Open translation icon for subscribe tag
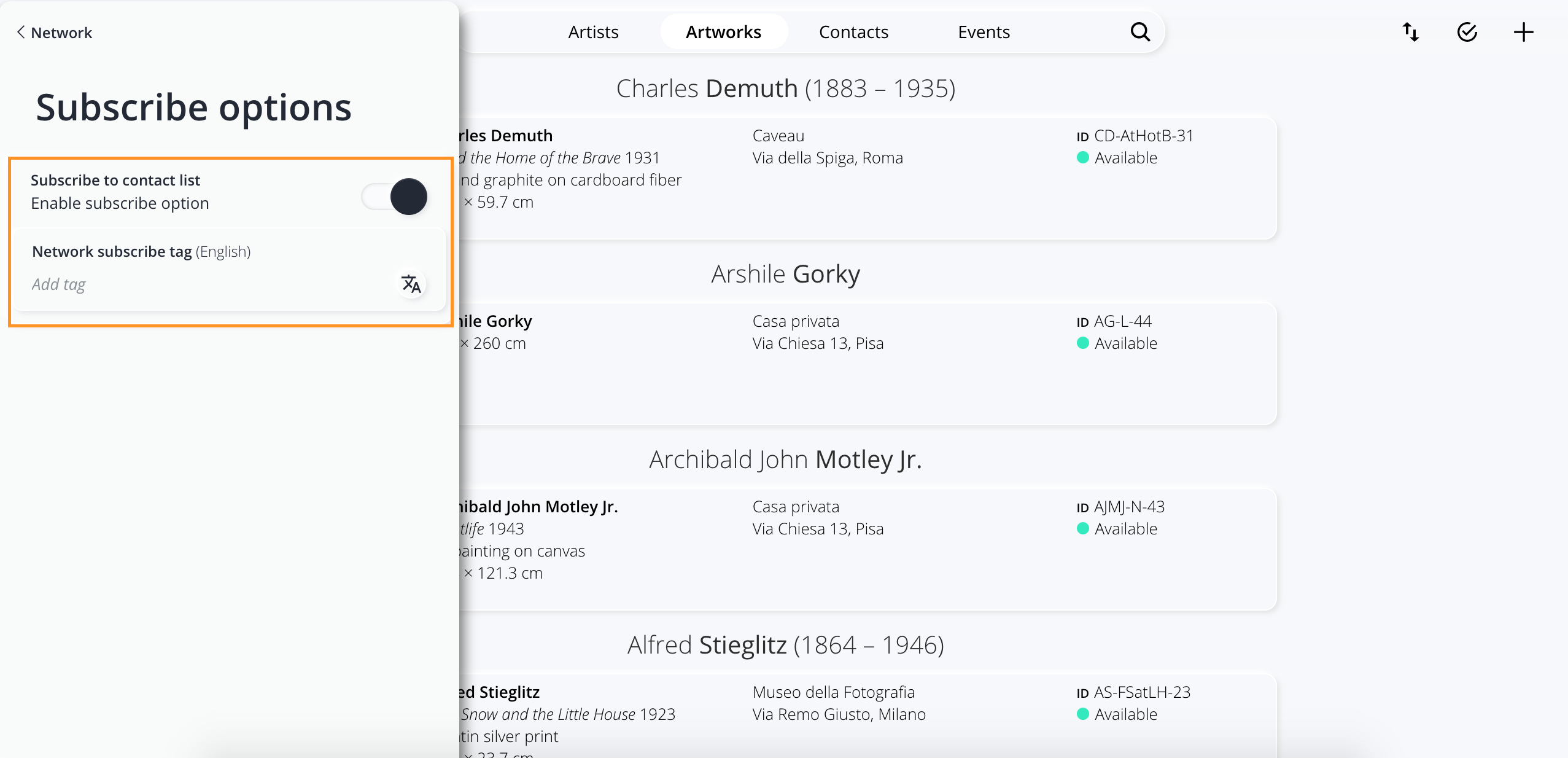Viewport: 1568px width, 758px height. click(411, 284)
